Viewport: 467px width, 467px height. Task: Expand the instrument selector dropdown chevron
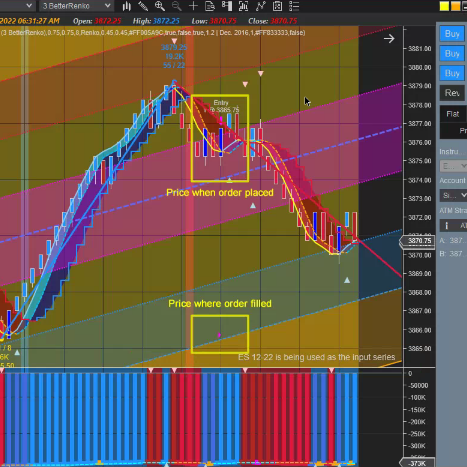click(x=29, y=6)
